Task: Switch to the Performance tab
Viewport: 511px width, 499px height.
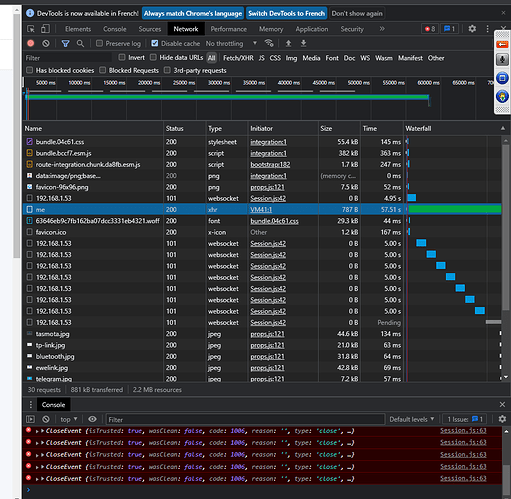Action: point(229,29)
